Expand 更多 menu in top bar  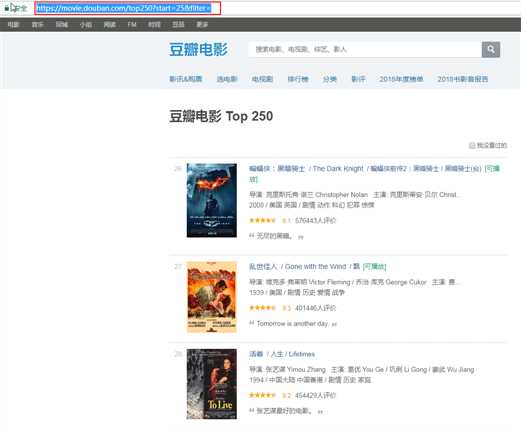202,25
